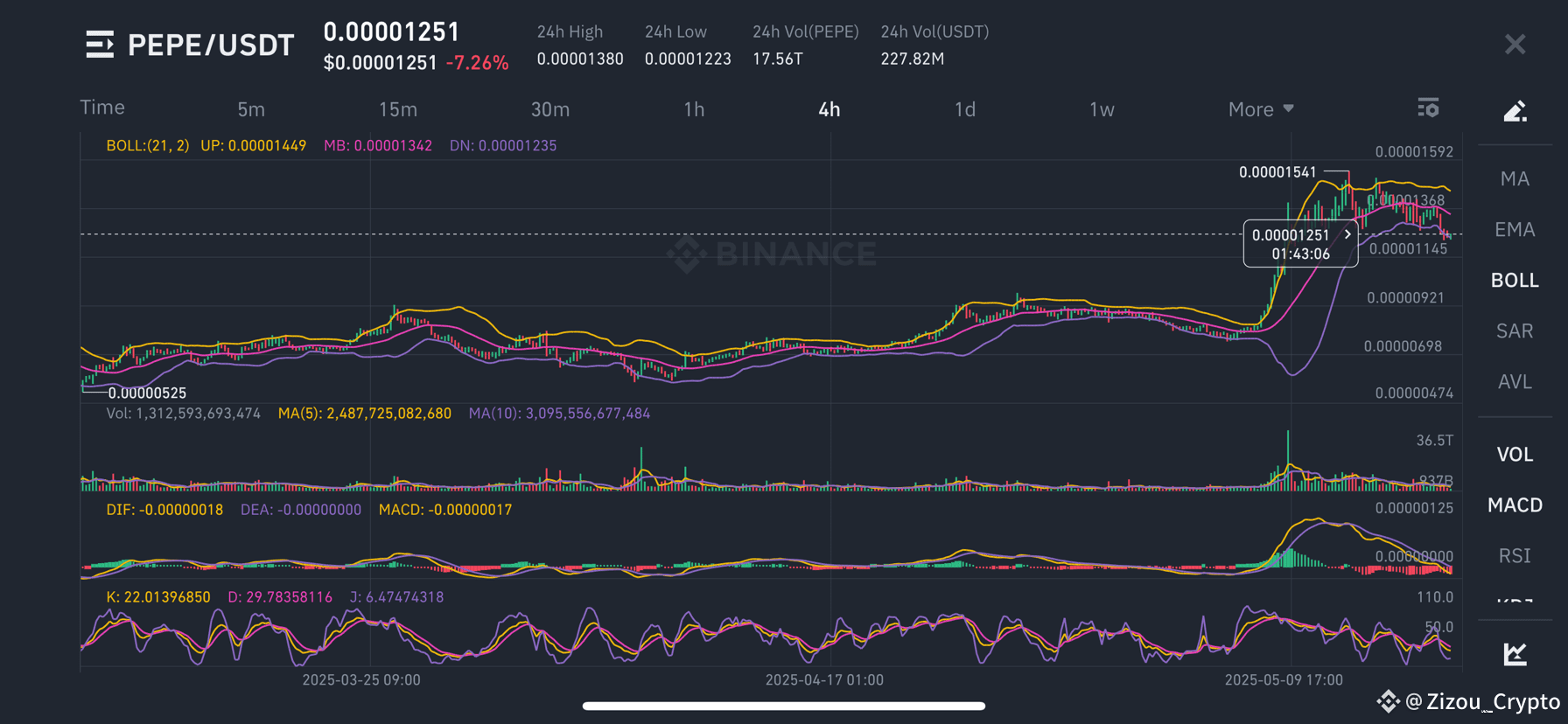Toggle the MACD sub-indicator
The width and height of the screenshot is (1568, 724).
click(x=1515, y=505)
